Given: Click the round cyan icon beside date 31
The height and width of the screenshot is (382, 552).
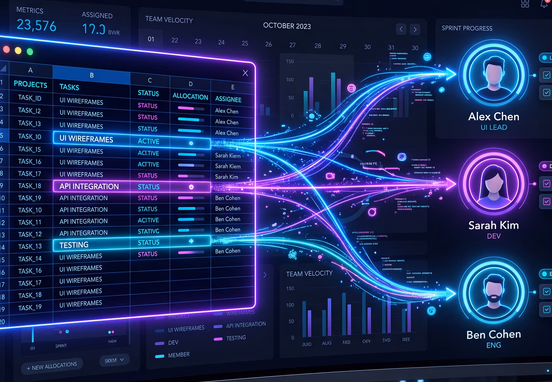Looking at the screenshot, I should click(x=427, y=56).
